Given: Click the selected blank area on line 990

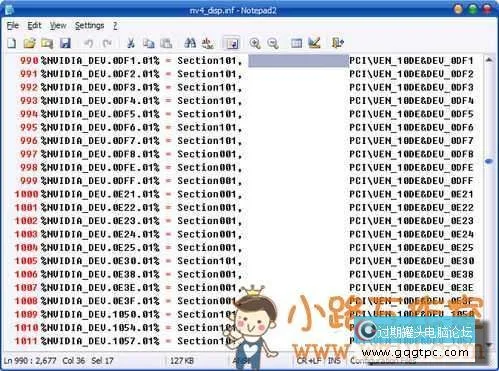Looking at the screenshot, I should [x=298, y=61].
